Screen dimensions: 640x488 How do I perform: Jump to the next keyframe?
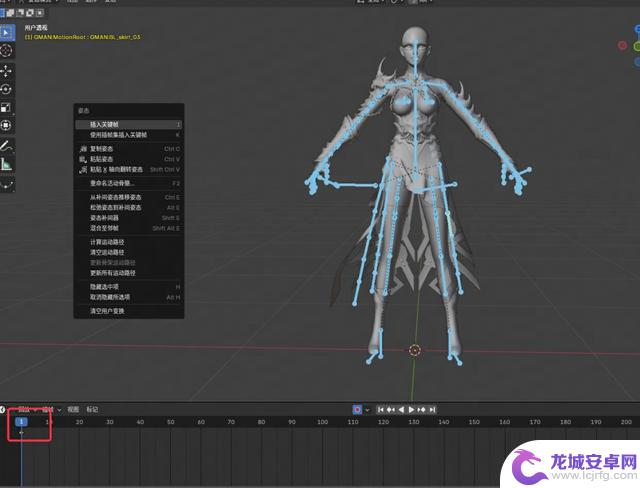tap(422, 409)
